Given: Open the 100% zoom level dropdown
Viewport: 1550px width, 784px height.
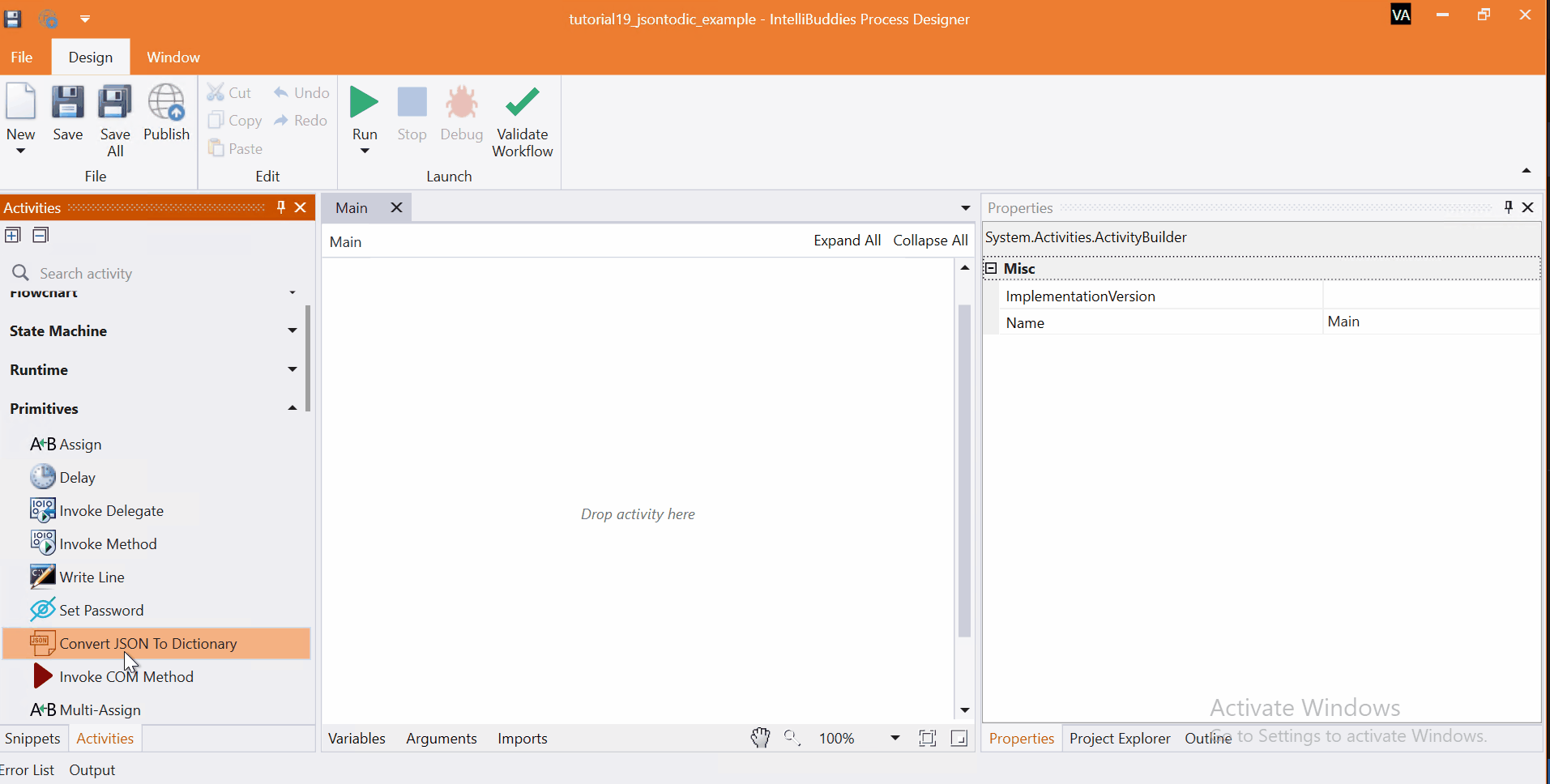Looking at the screenshot, I should coord(895,738).
